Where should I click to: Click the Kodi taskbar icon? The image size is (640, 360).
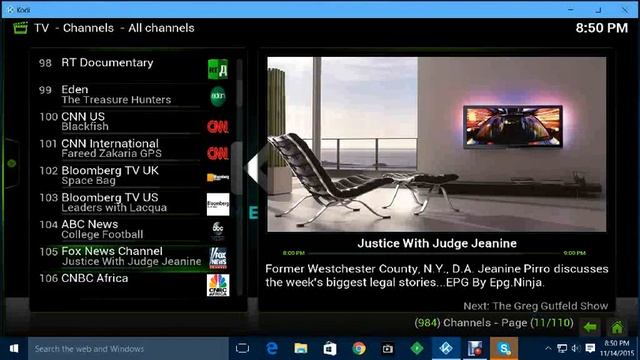pyautogui.click(x=446, y=349)
